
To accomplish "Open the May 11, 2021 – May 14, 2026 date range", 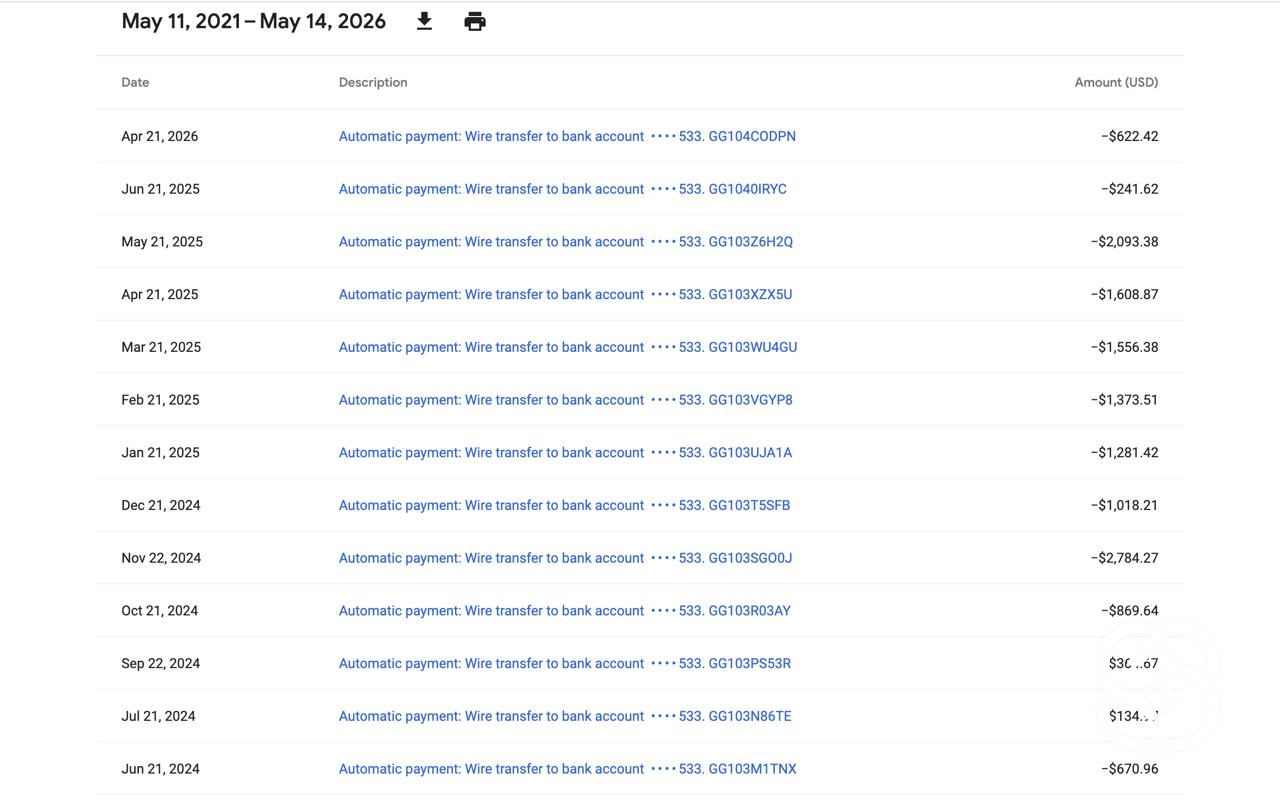I will click(x=253, y=21).
